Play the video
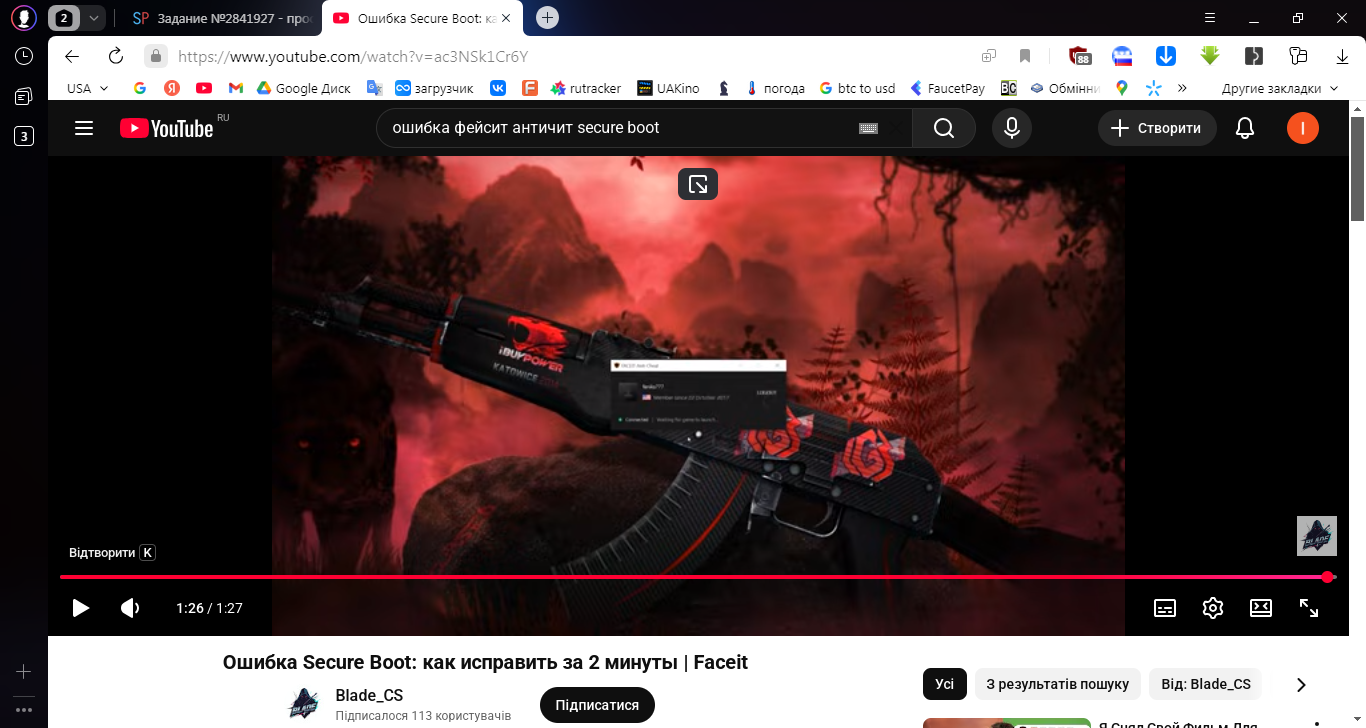This screenshot has height=728, width=1366. pos(81,608)
